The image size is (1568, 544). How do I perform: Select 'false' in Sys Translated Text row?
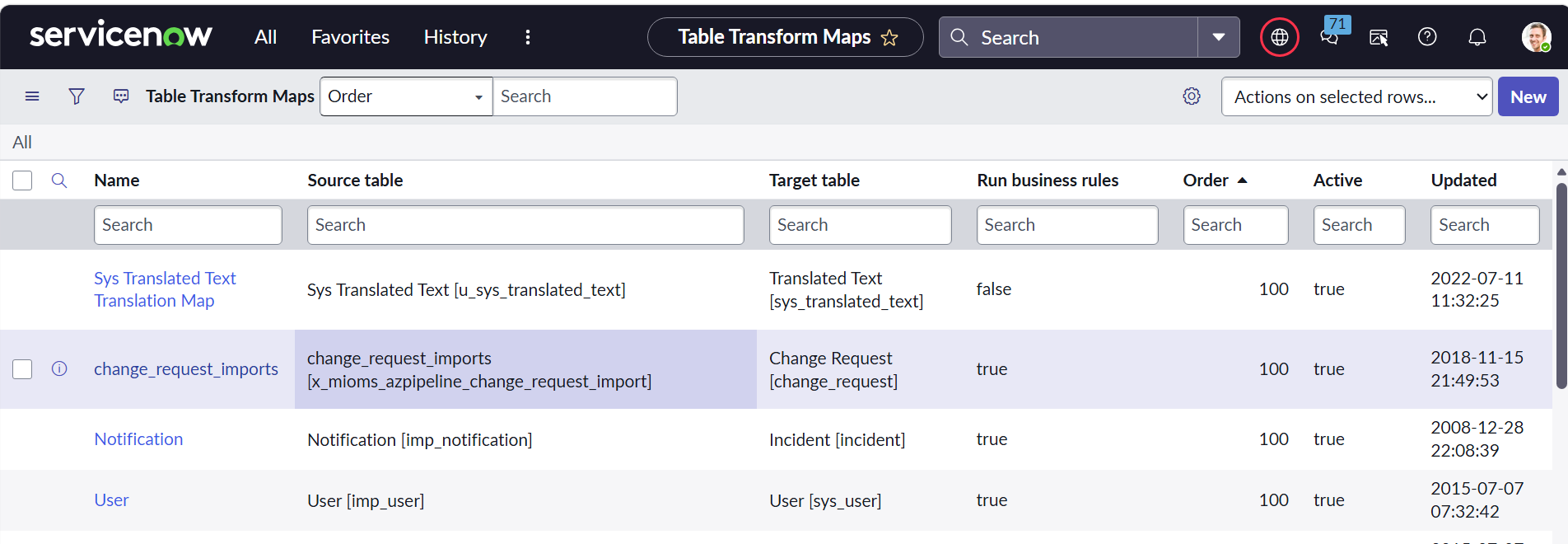pos(994,288)
